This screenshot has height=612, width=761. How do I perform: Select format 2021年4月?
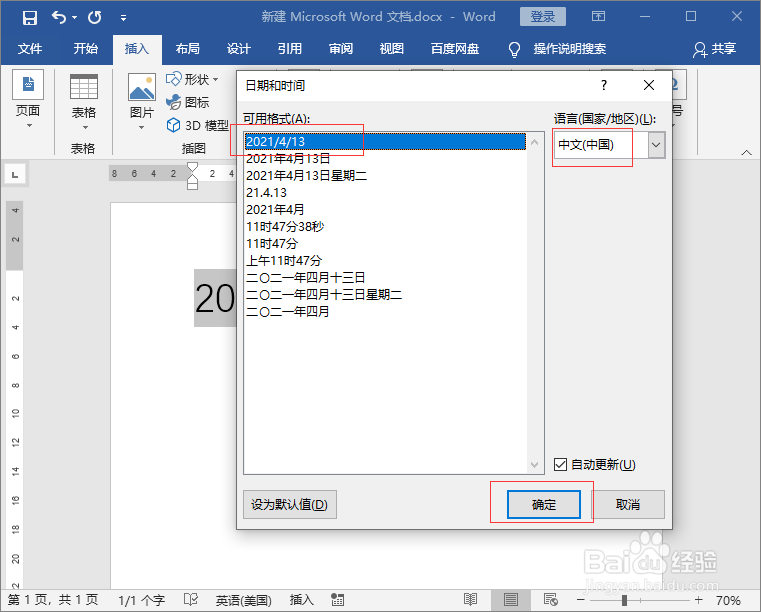pos(385,209)
